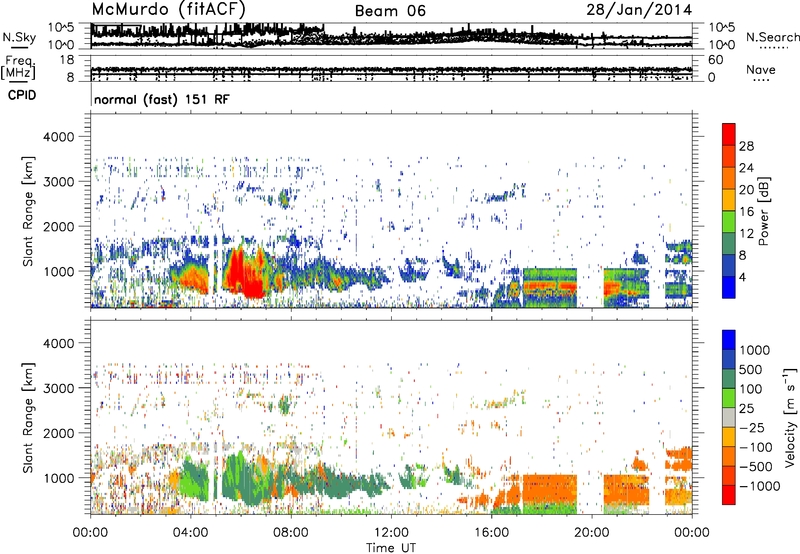Pick the red bottom velocity colorbar segment

click(729, 495)
